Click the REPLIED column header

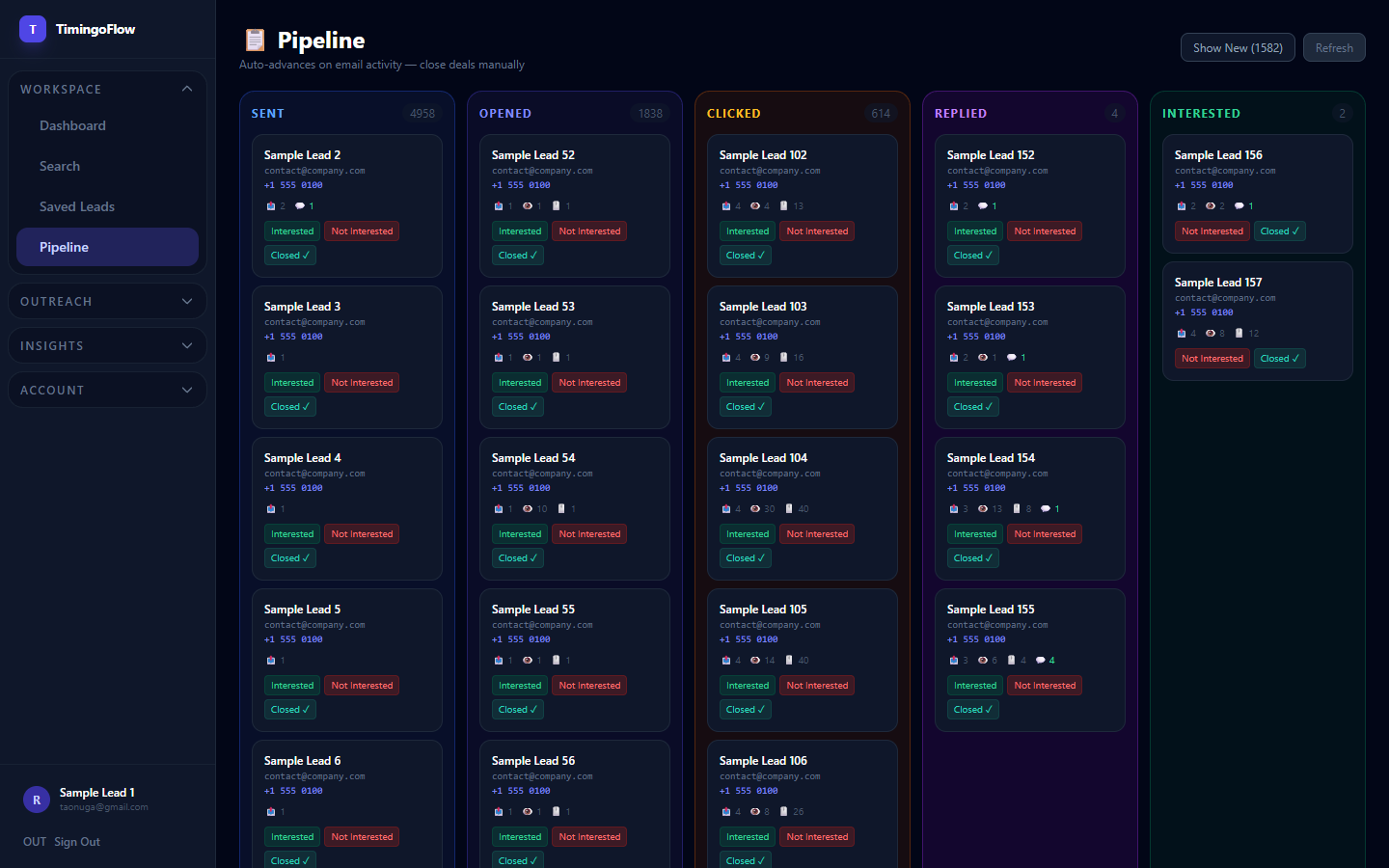[961, 114]
